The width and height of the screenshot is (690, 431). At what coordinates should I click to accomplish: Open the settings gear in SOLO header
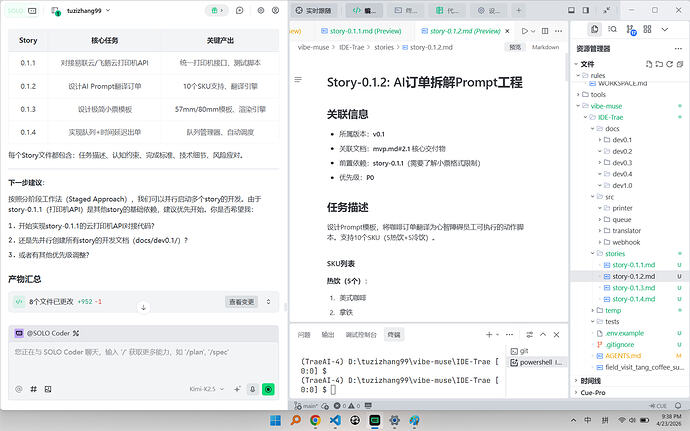click(x=261, y=11)
